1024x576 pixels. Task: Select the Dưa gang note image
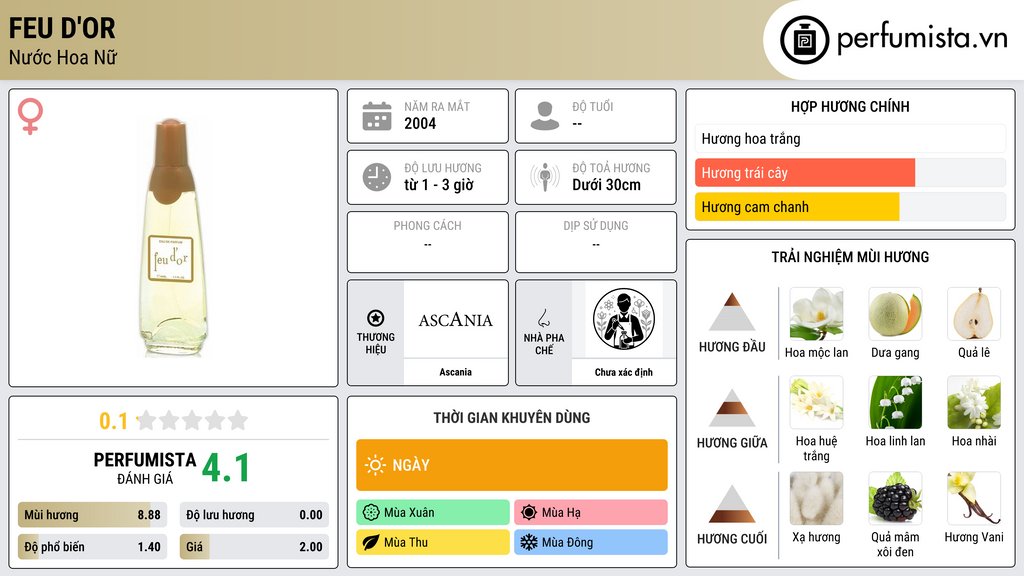click(895, 314)
